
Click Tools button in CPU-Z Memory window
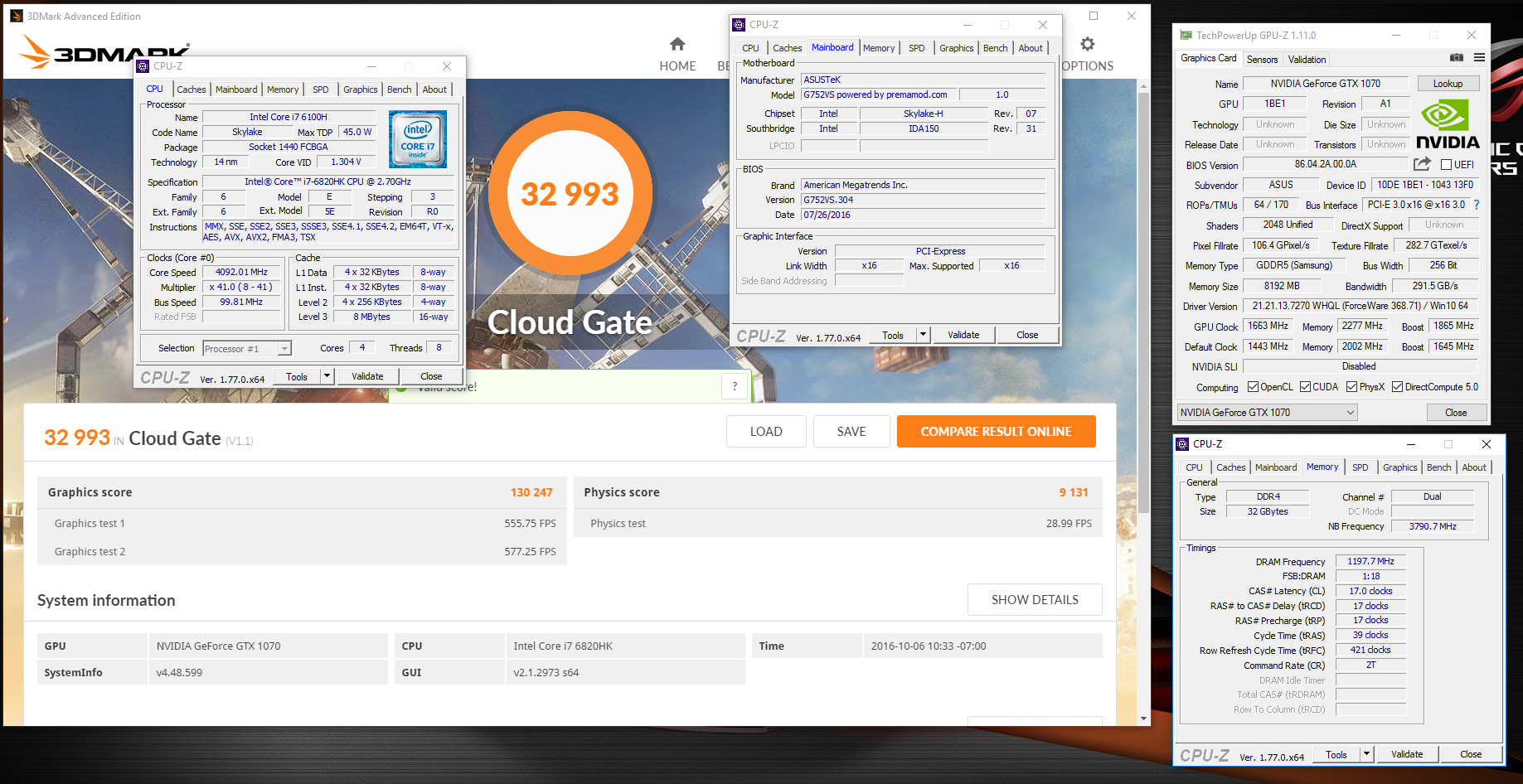coord(1336,754)
